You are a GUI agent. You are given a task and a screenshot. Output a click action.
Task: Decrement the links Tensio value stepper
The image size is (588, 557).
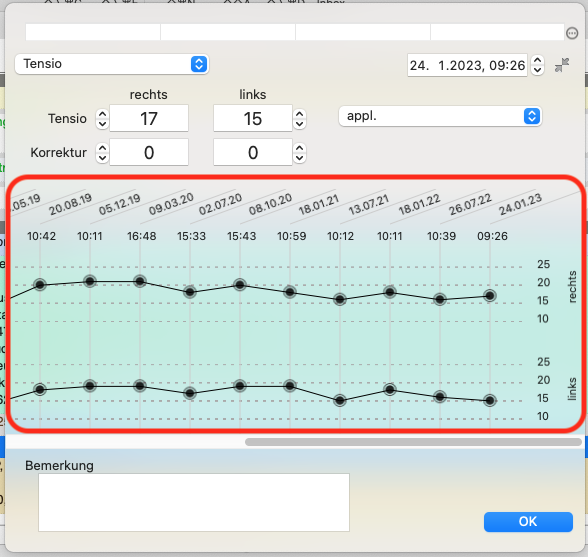[299, 123]
